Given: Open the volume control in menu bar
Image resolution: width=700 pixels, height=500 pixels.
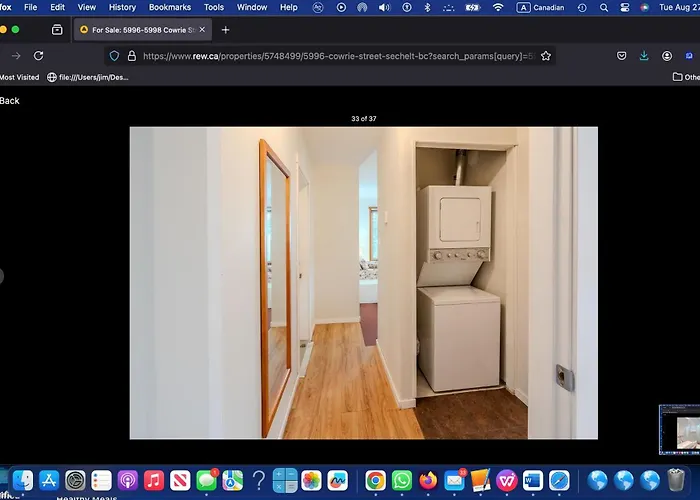Looking at the screenshot, I should coord(384,8).
